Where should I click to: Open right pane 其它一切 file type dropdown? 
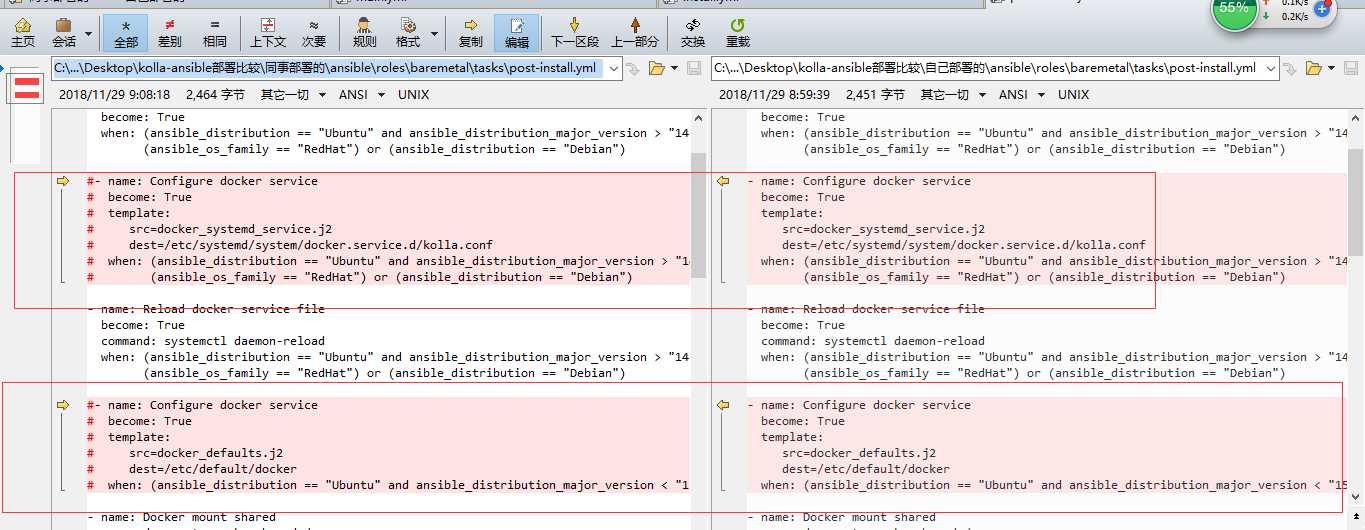[952, 95]
